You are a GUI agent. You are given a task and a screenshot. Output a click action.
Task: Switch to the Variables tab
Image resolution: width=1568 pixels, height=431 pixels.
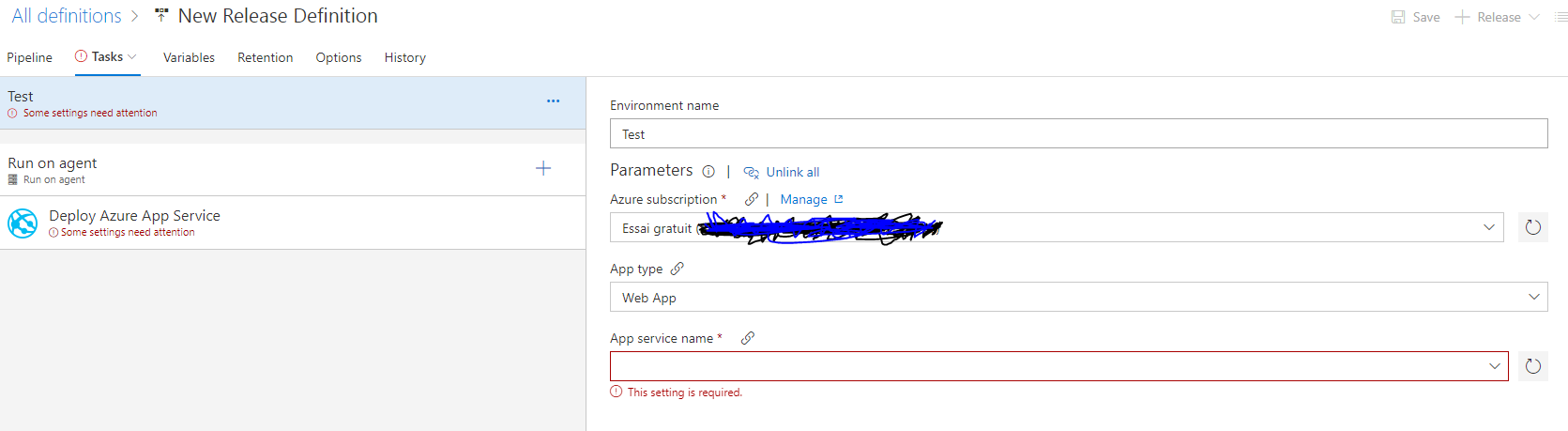(x=189, y=57)
